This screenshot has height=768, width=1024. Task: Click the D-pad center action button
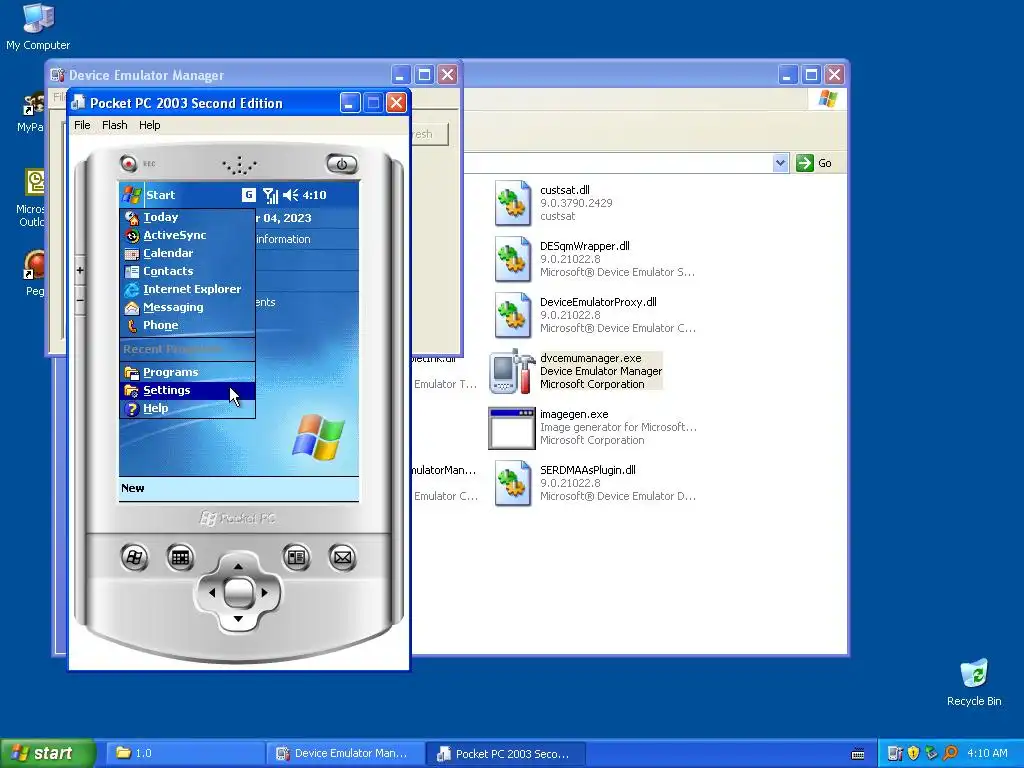point(238,593)
